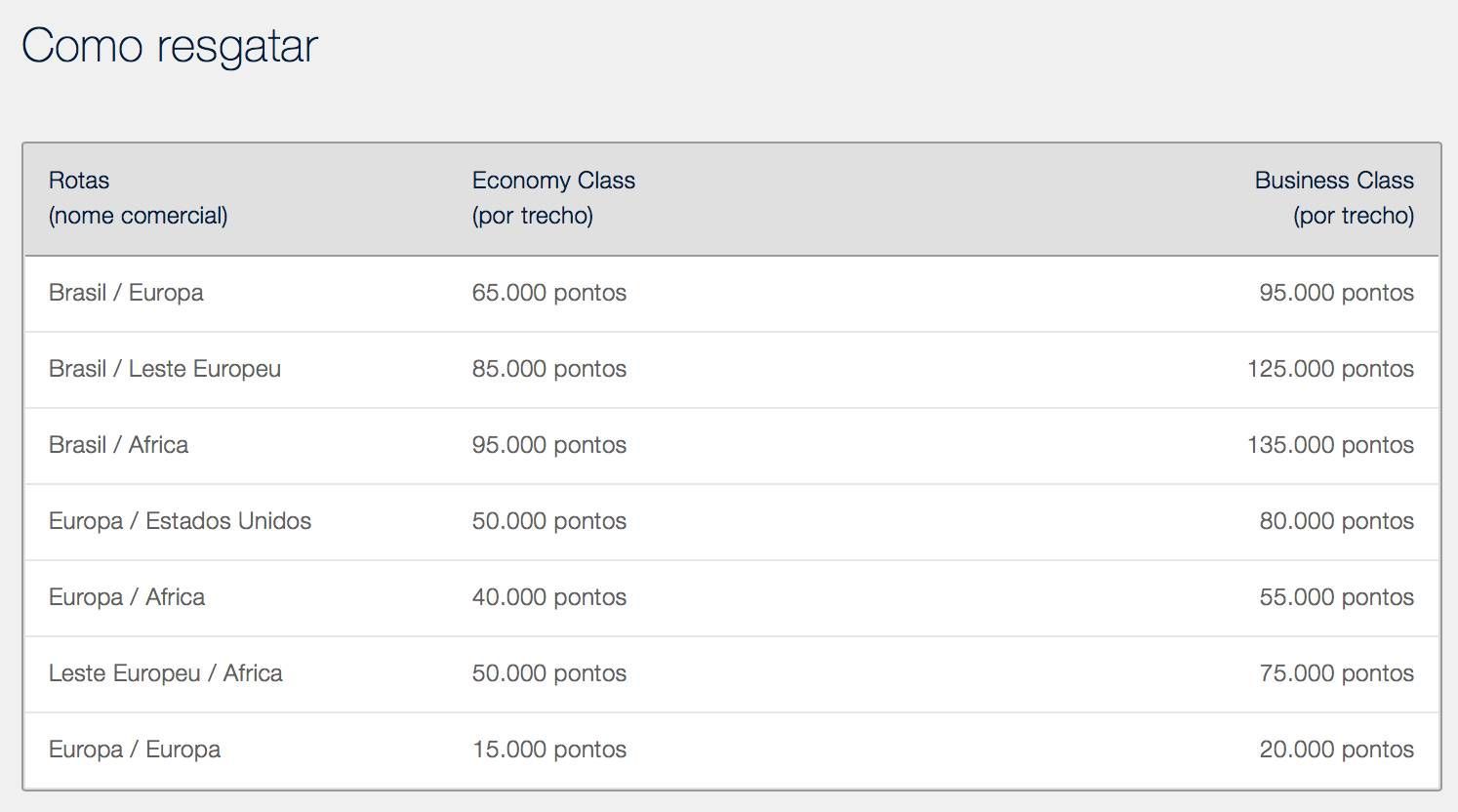Click the '80.000 pontos' business value
This screenshot has height=812, width=1458.
[1336, 521]
